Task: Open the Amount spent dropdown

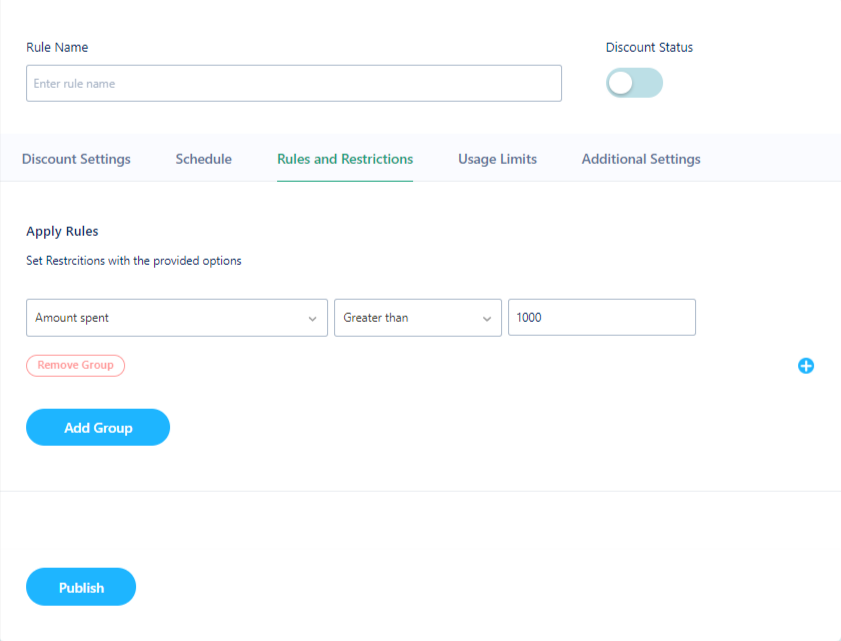Action: click(176, 318)
